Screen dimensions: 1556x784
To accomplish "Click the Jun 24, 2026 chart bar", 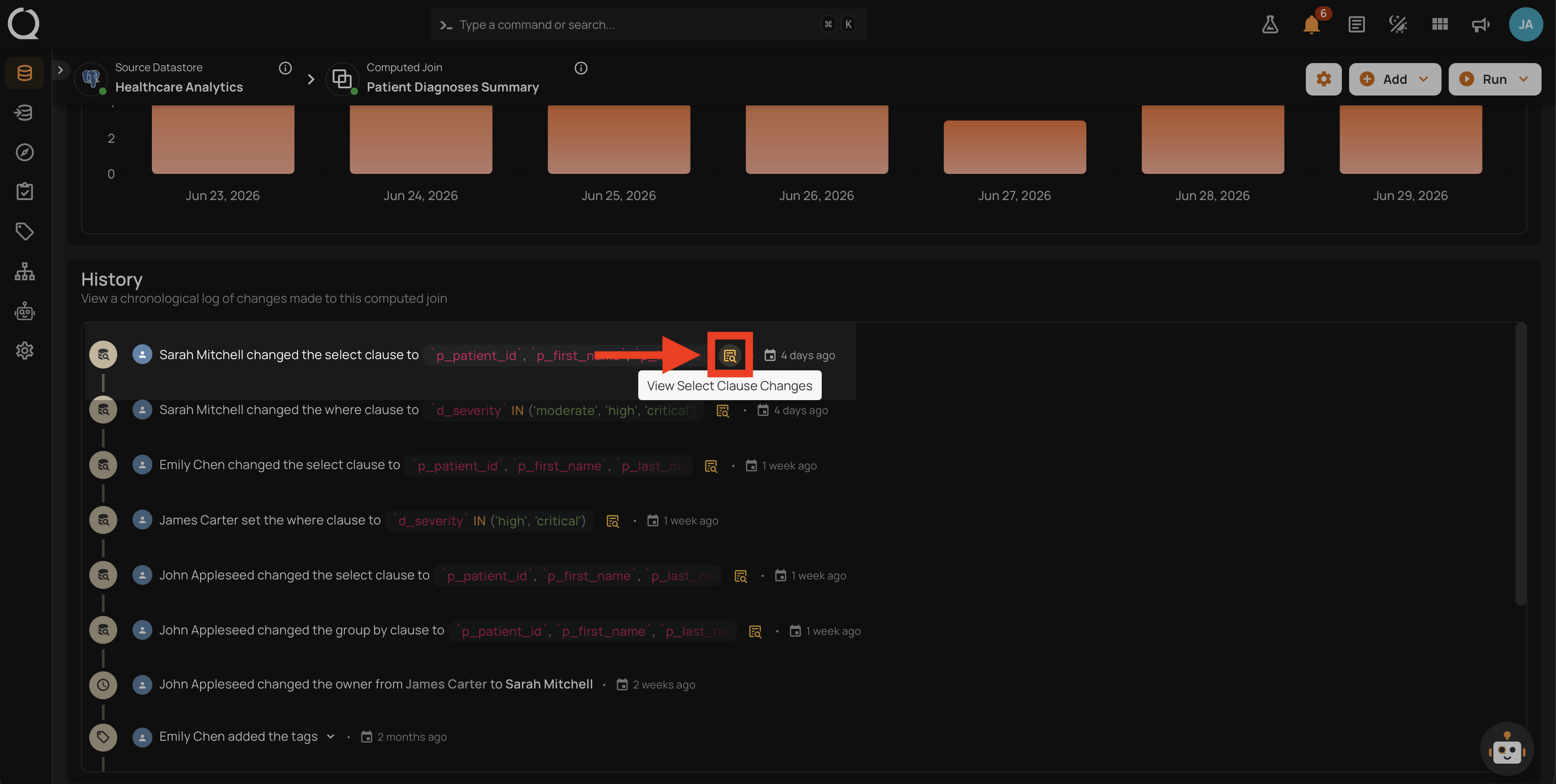I will (x=421, y=140).
